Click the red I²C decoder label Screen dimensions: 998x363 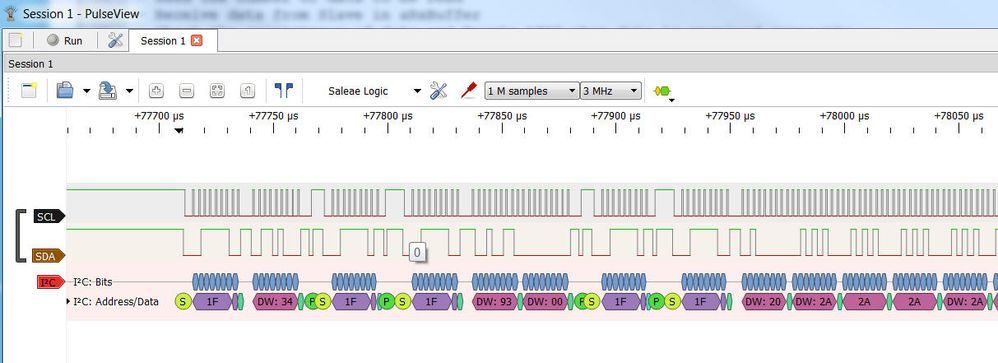(x=51, y=281)
